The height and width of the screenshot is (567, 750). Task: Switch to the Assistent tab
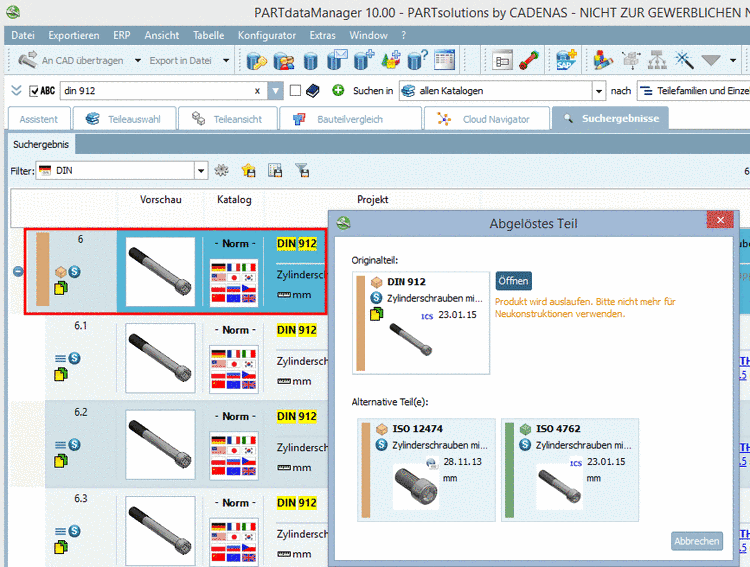click(39, 119)
